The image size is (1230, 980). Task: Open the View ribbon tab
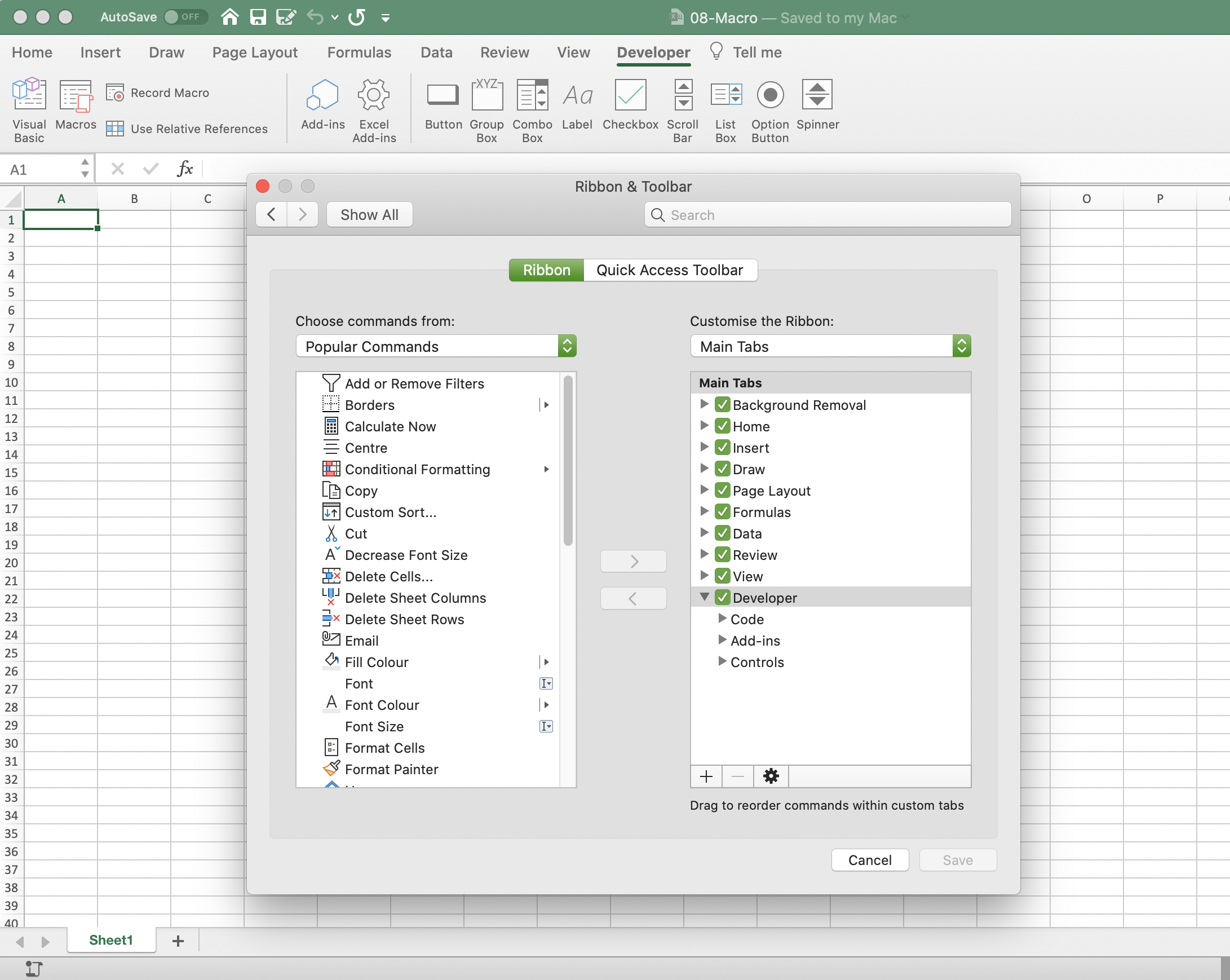click(x=573, y=52)
